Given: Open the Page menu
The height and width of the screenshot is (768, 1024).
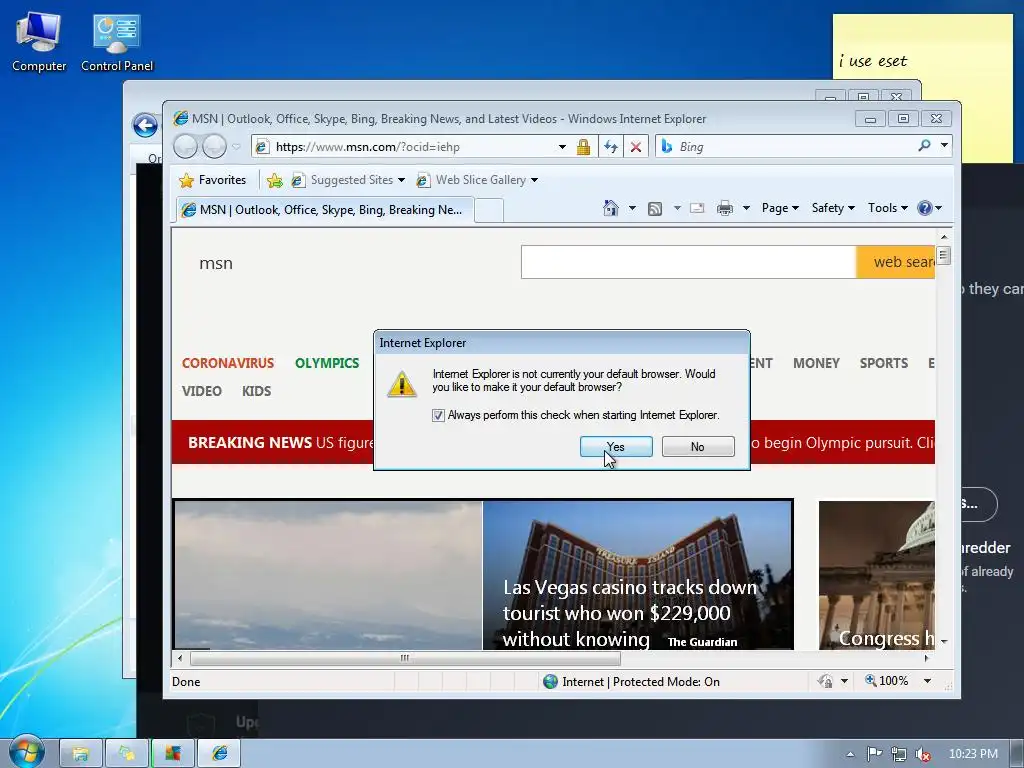Looking at the screenshot, I should (780, 208).
